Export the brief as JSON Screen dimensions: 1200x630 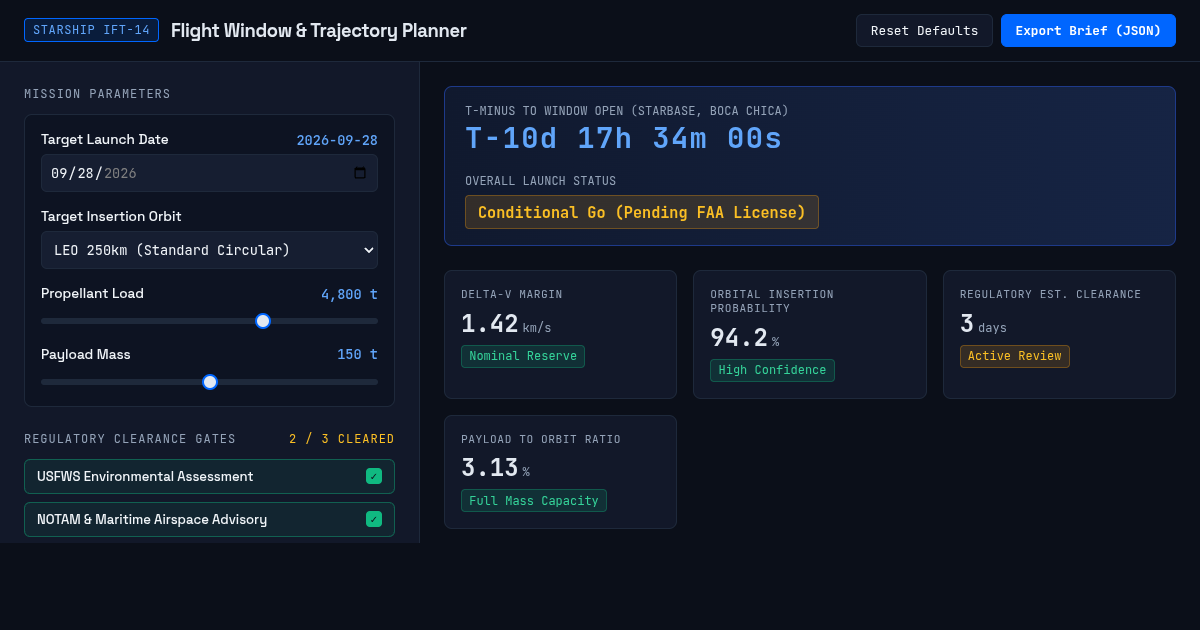point(1088,31)
